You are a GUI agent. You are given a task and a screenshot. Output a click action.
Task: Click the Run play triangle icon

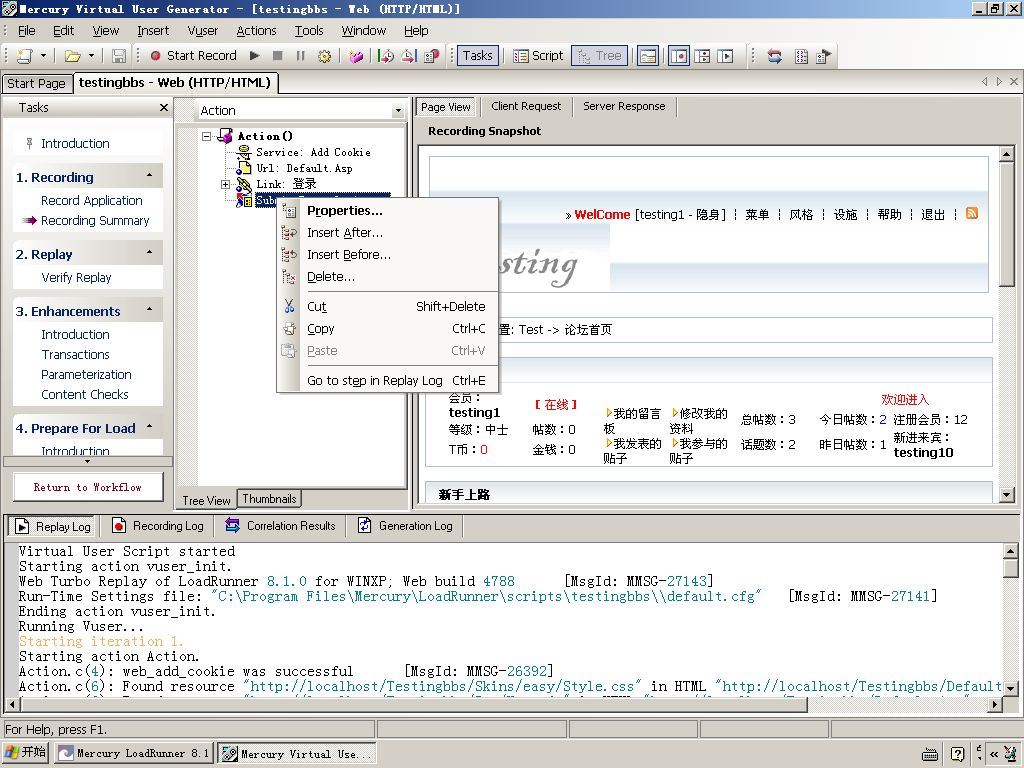coord(255,56)
